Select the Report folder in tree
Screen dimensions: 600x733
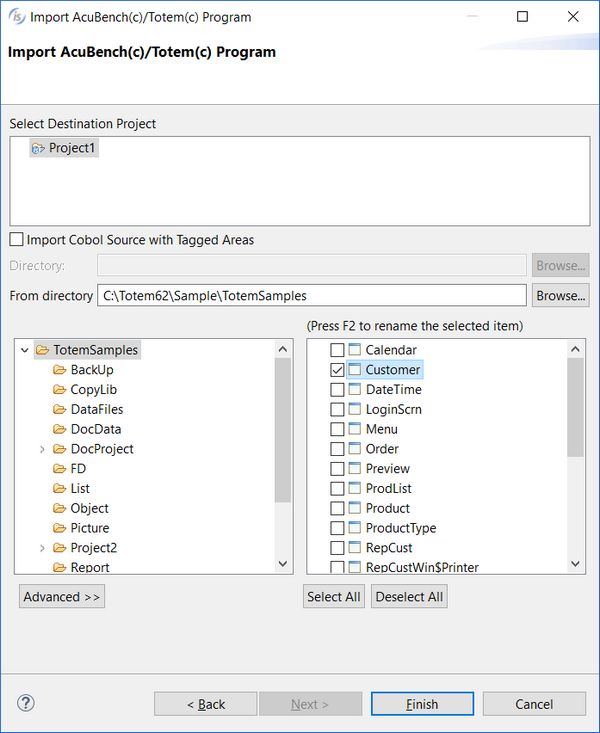tap(90, 567)
